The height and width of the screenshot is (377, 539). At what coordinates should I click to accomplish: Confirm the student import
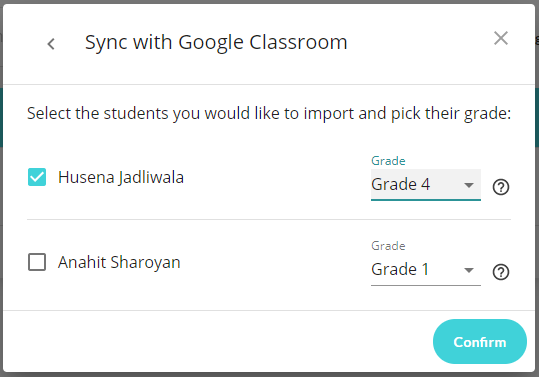point(480,342)
